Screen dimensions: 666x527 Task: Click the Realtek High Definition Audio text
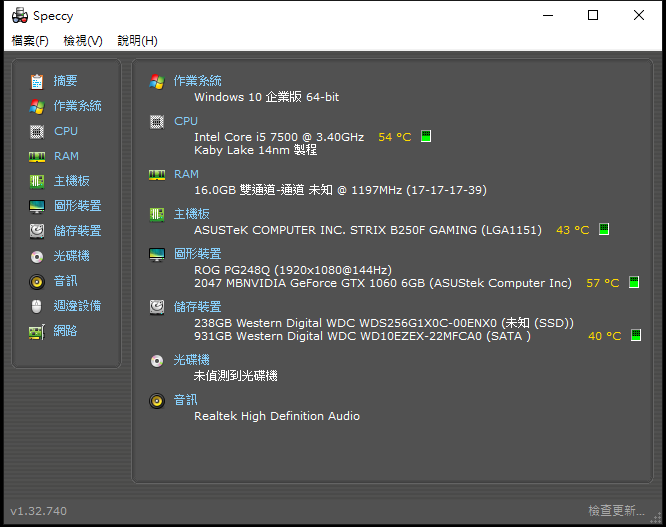pos(277,416)
